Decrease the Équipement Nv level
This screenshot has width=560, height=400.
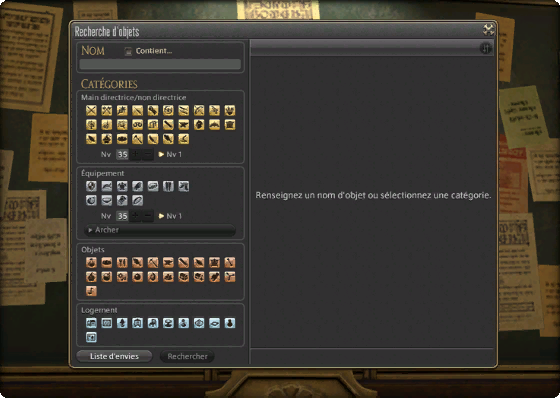[x=148, y=216]
